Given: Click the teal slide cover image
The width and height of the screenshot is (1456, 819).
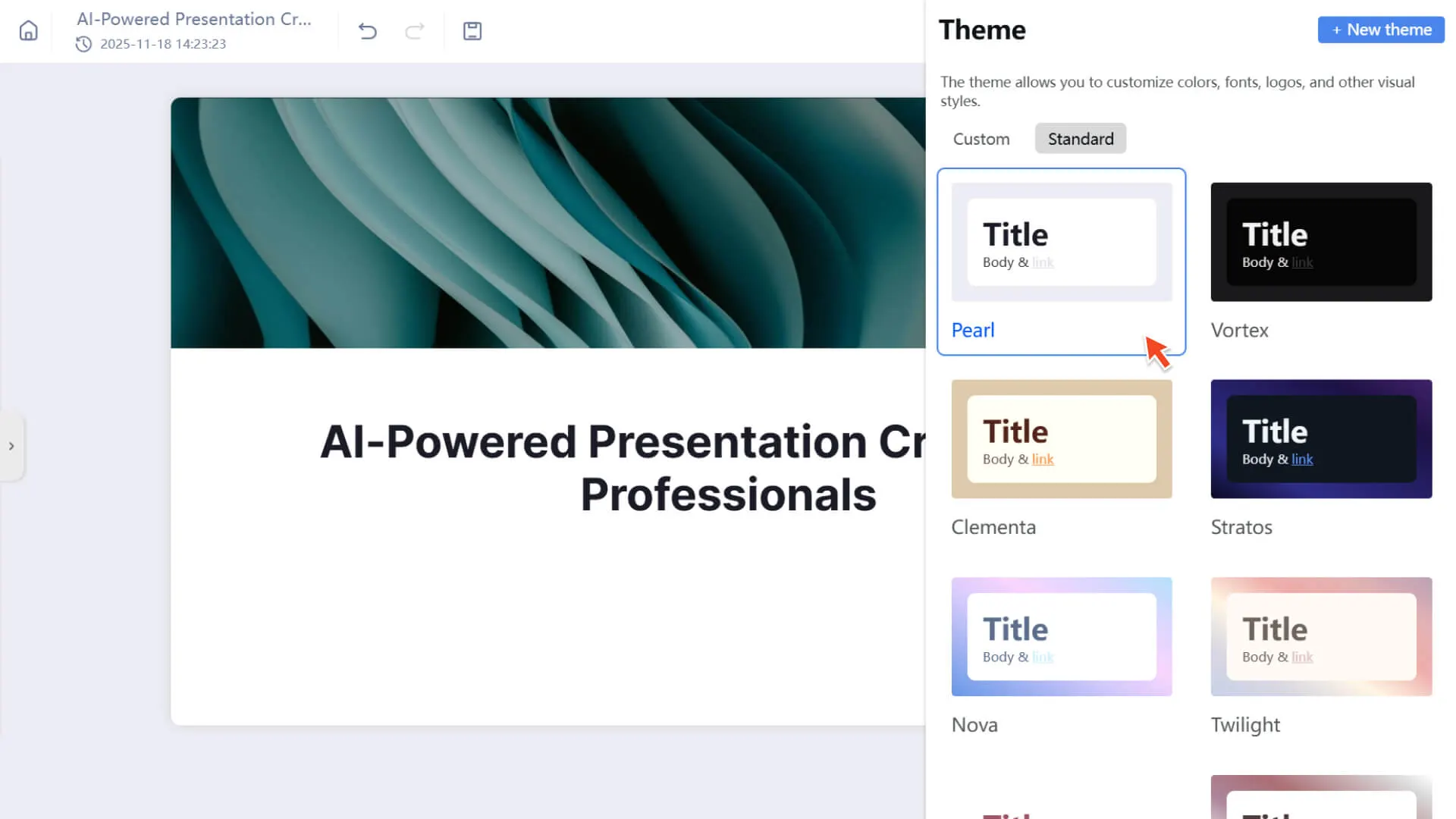Looking at the screenshot, I should (548, 223).
